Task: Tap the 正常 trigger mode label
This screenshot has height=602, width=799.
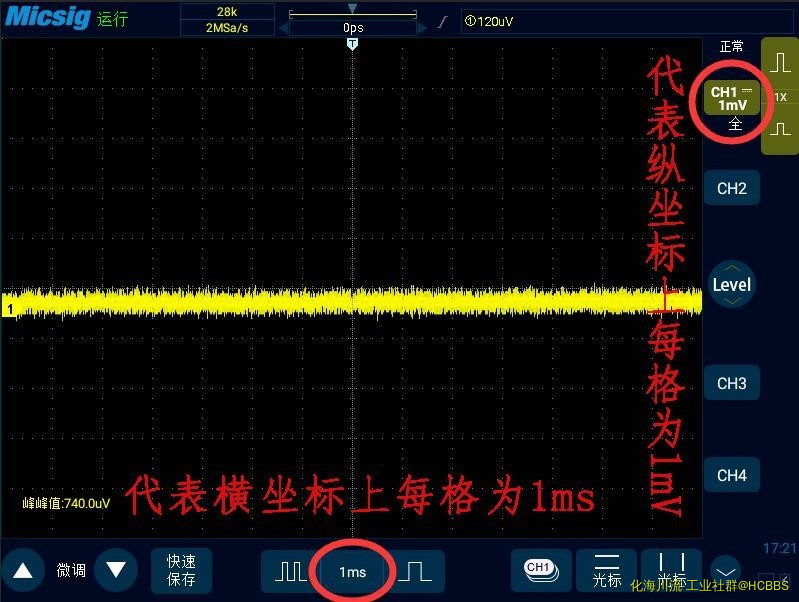Action: click(732, 47)
